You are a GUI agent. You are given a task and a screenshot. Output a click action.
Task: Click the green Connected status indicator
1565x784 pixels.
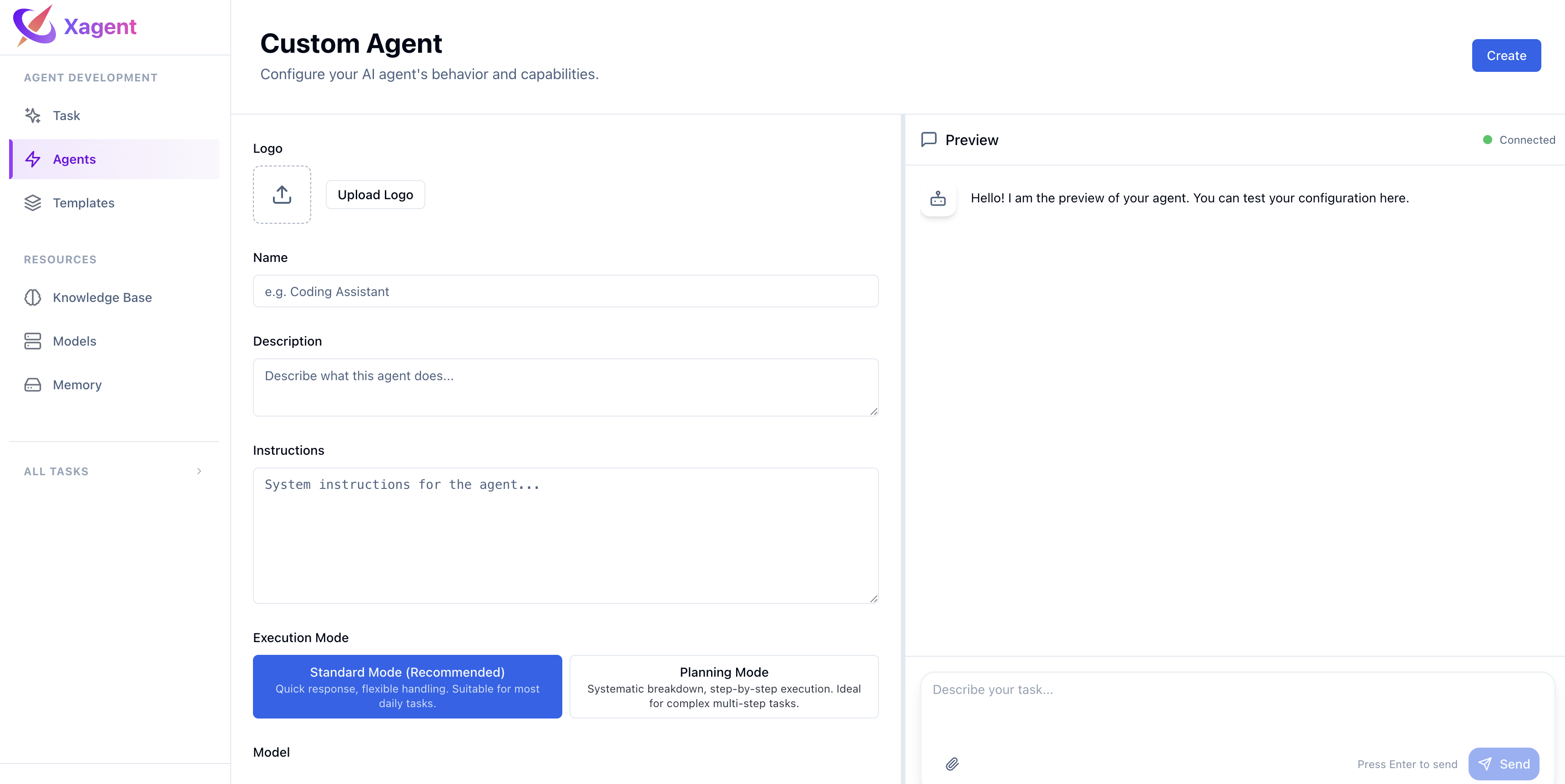pyautogui.click(x=1487, y=140)
